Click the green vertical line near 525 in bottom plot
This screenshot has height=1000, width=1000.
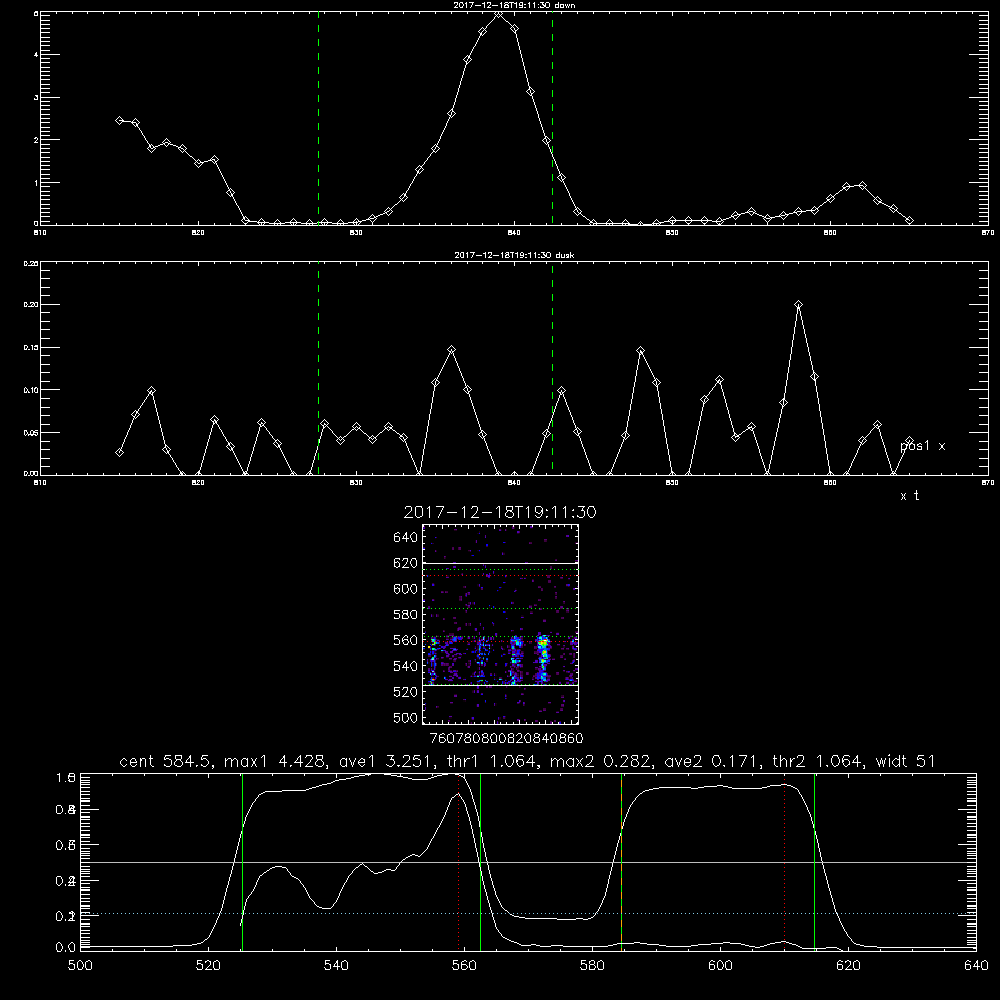[242, 861]
